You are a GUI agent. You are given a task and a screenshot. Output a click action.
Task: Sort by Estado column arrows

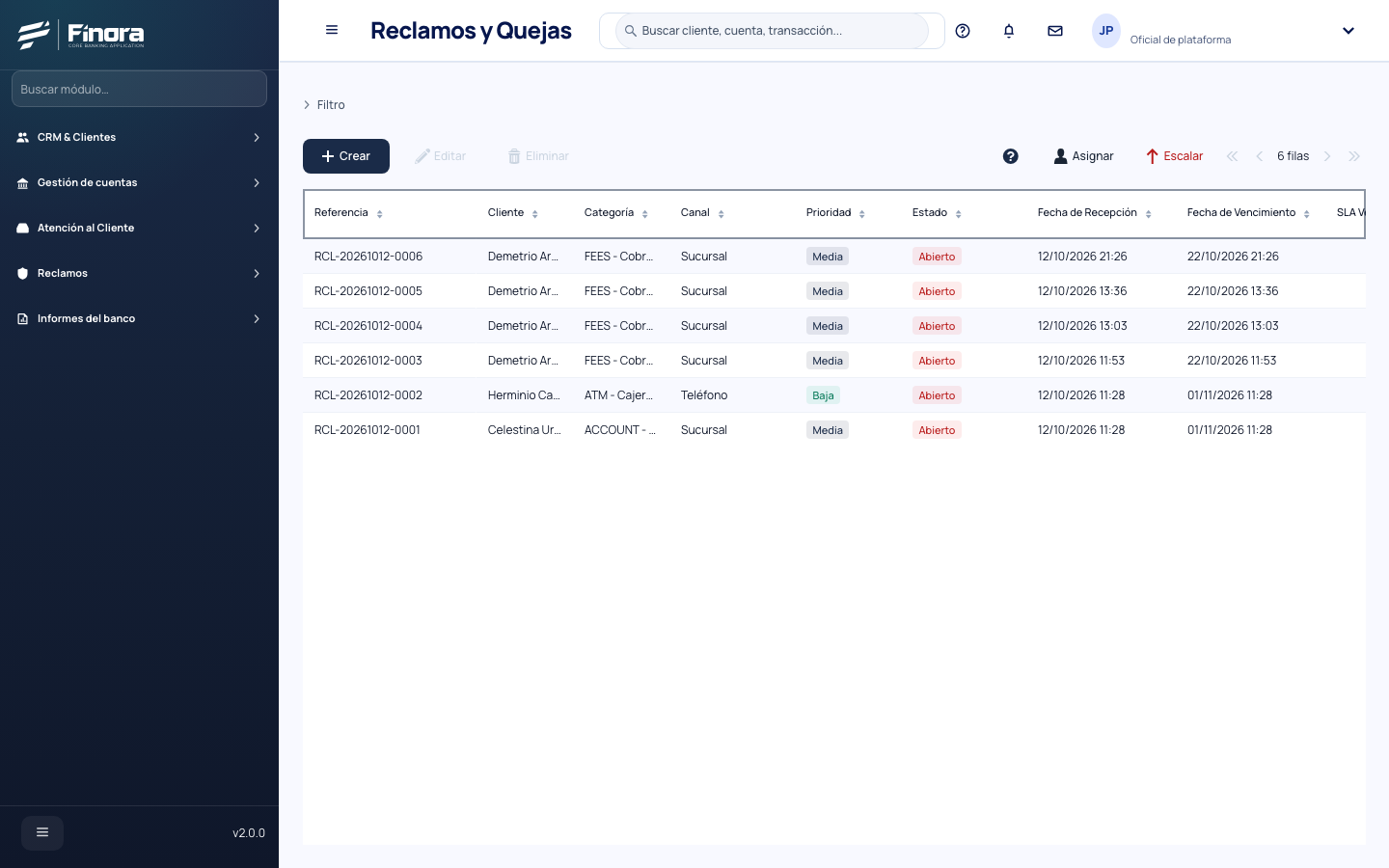959,214
